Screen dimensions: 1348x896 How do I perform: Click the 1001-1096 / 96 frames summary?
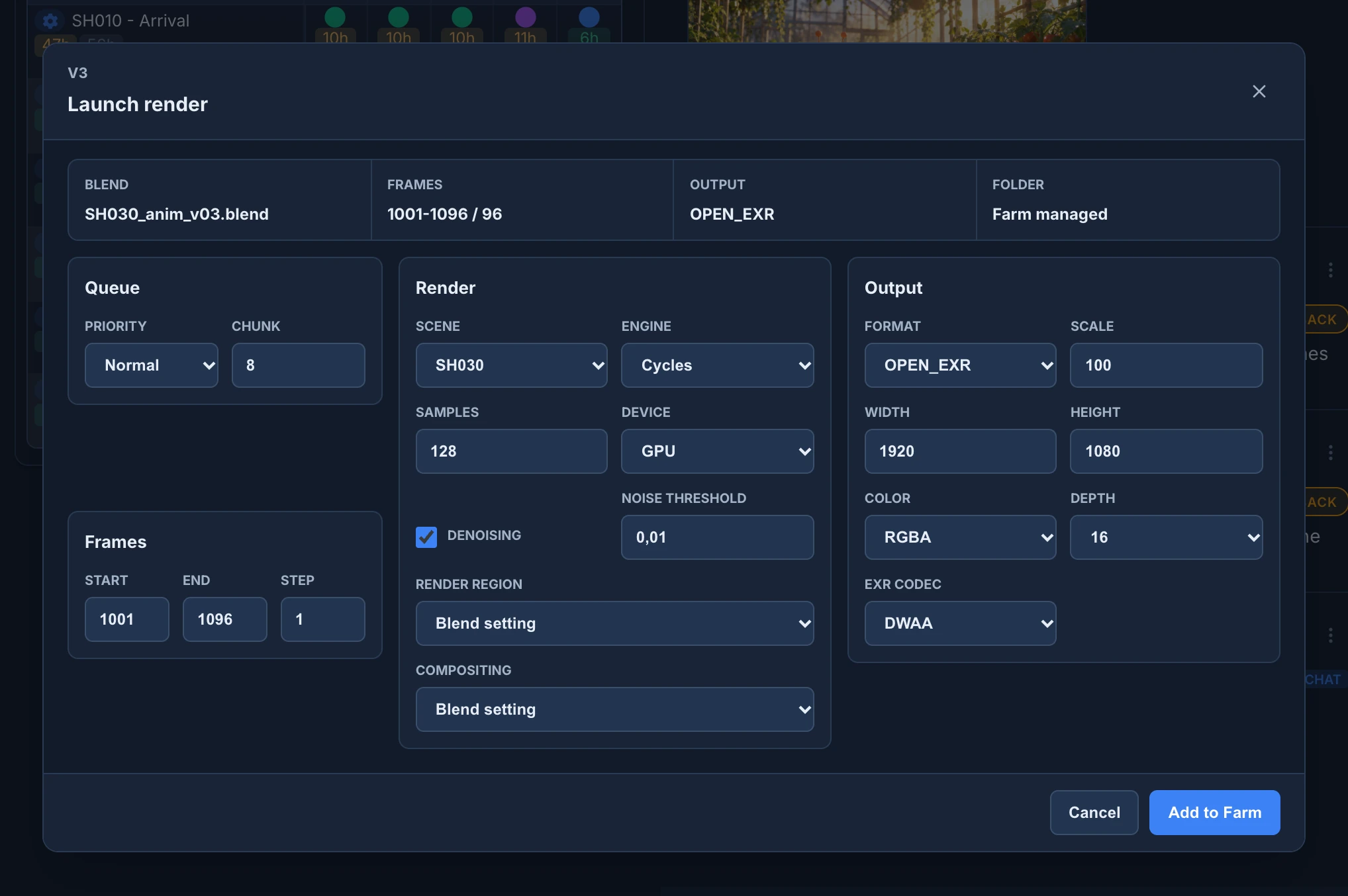click(x=444, y=214)
